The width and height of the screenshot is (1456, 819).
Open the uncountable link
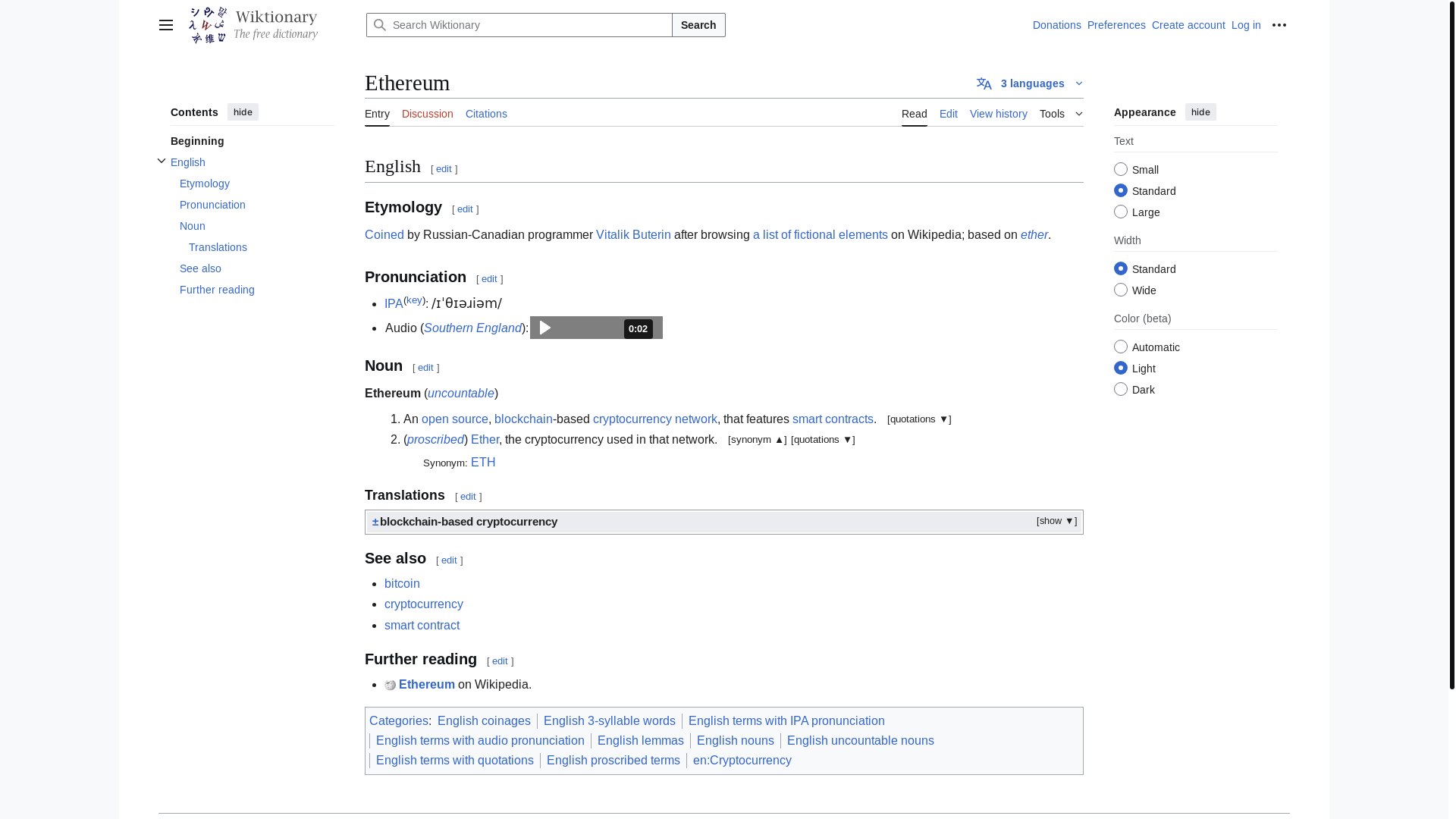coord(461,394)
